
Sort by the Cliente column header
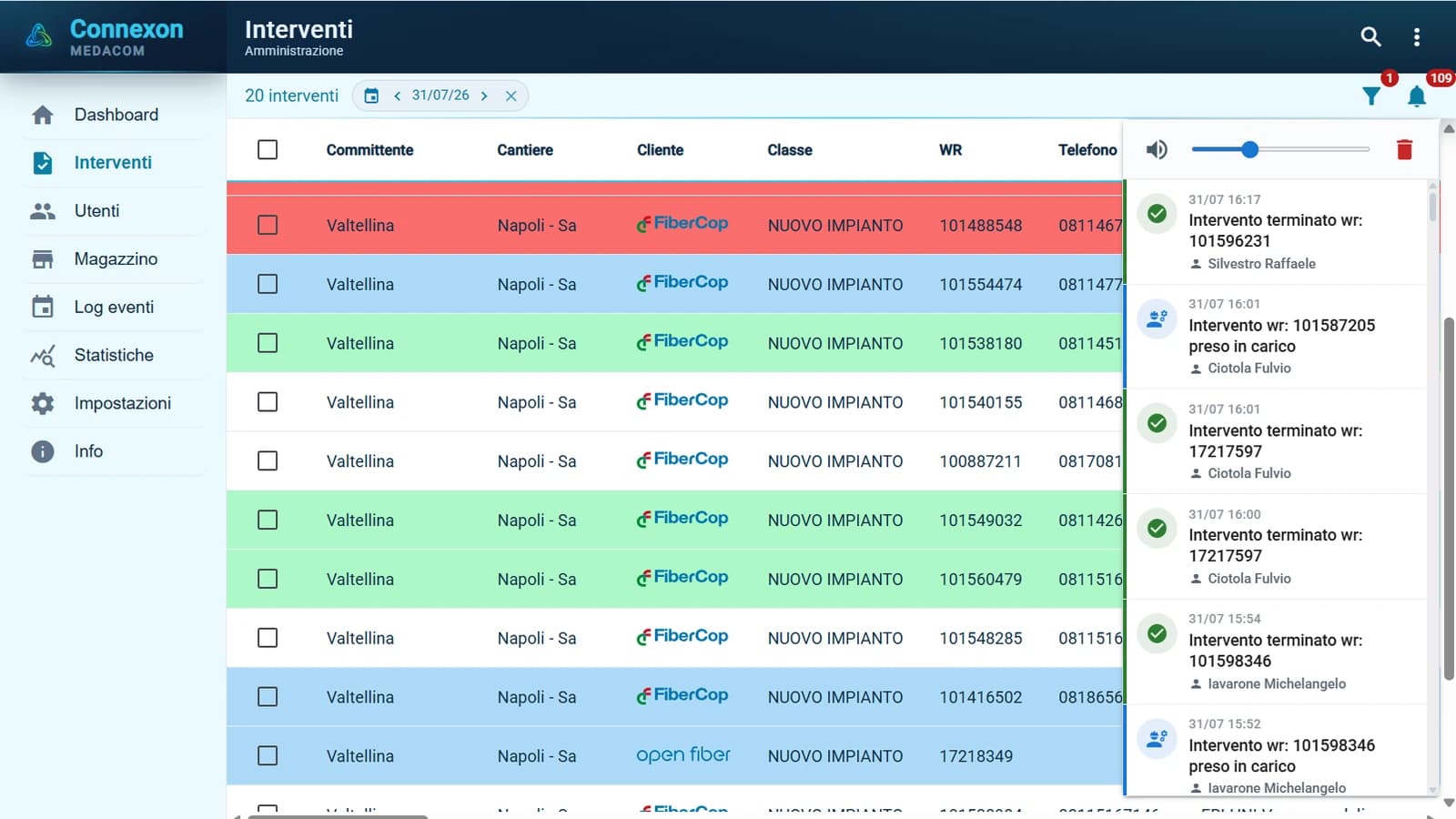pyautogui.click(x=660, y=150)
